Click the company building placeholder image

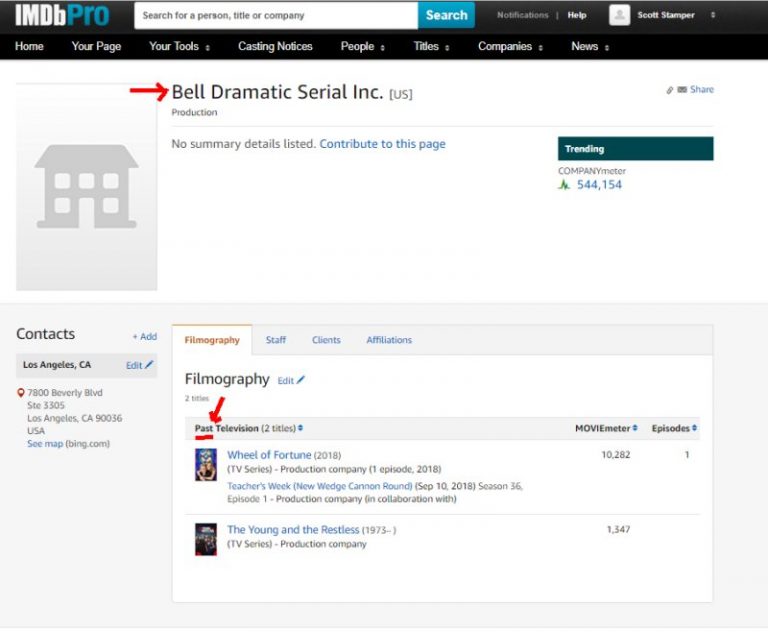86,187
